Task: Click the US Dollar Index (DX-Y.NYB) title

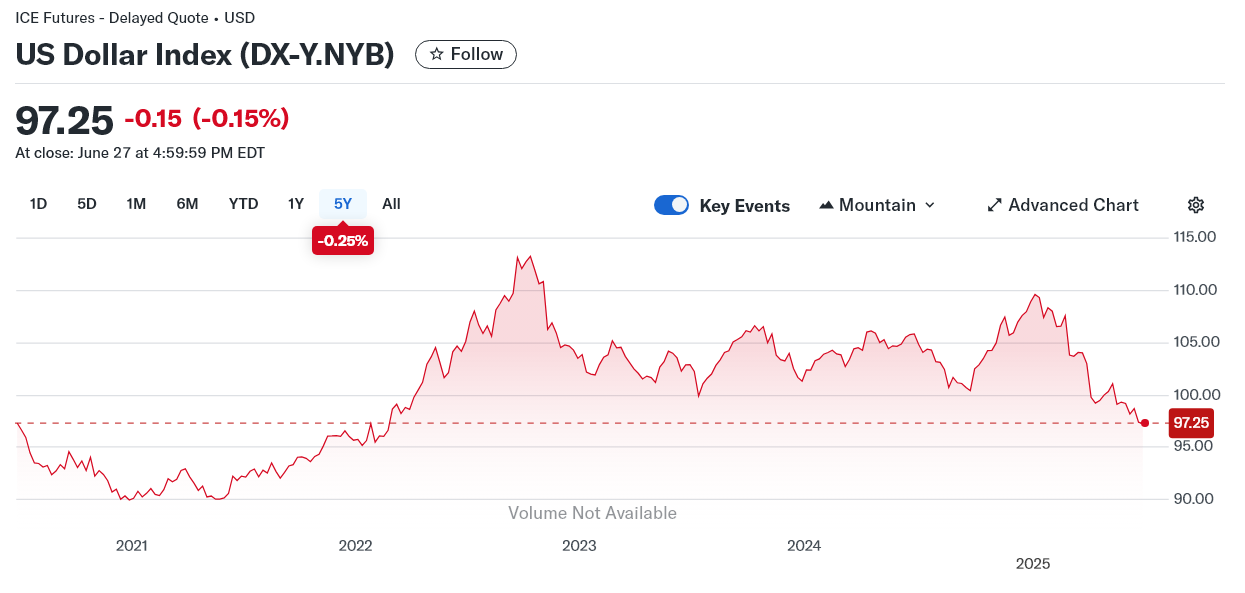Action: pos(205,55)
